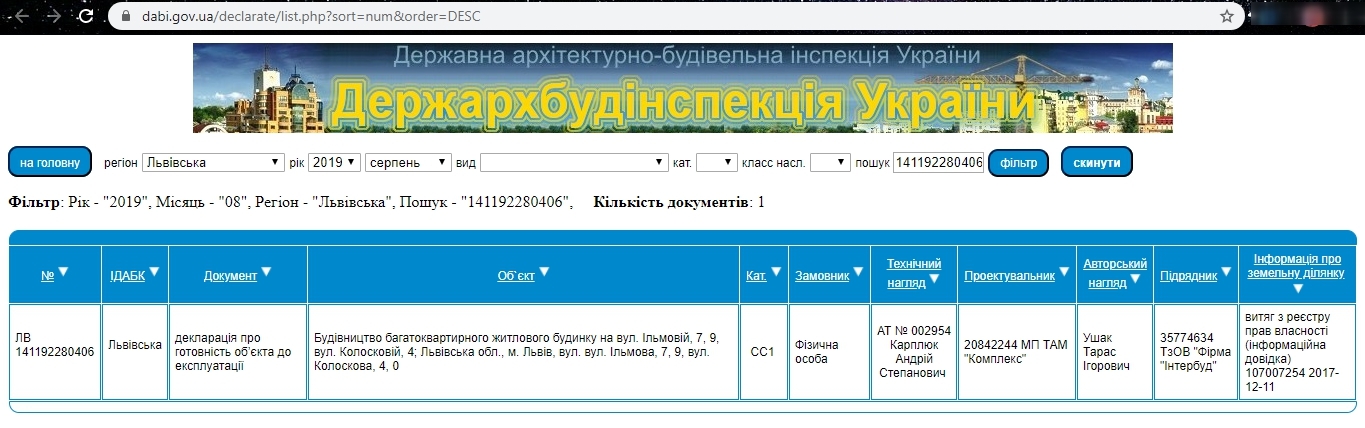Sort by № using its triangle arrow
This screenshot has width=1365, height=428.
click(63, 271)
